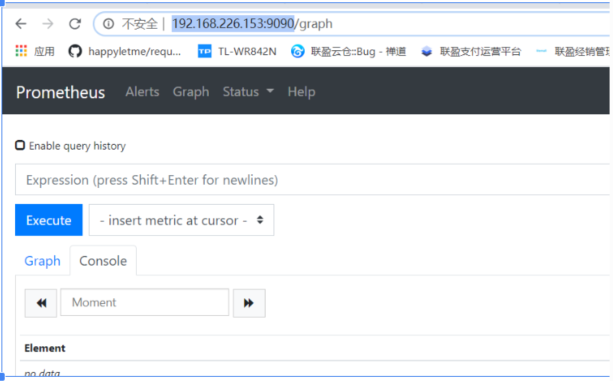The width and height of the screenshot is (613, 381).
Task: Go back with the browser back arrow
Action: 21,24
